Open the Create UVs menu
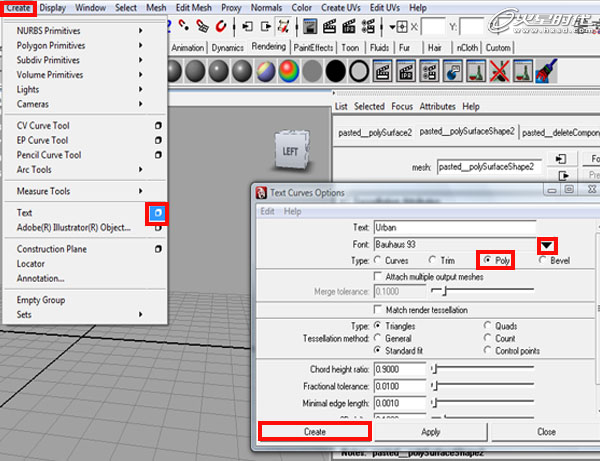Image resolution: width=600 pixels, height=461 pixels. click(x=341, y=8)
